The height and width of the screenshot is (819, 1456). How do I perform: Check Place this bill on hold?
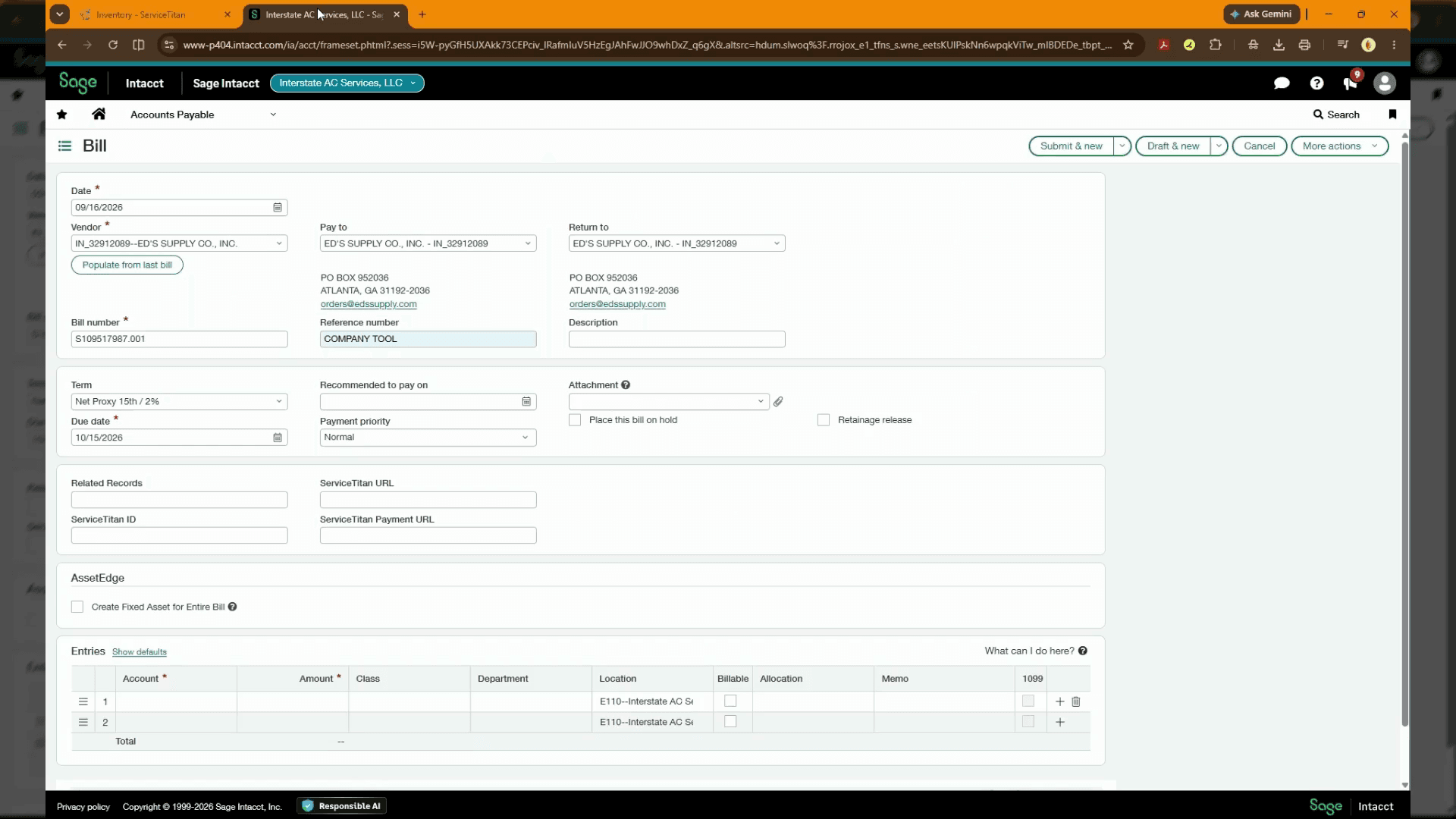tap(575, 420)
